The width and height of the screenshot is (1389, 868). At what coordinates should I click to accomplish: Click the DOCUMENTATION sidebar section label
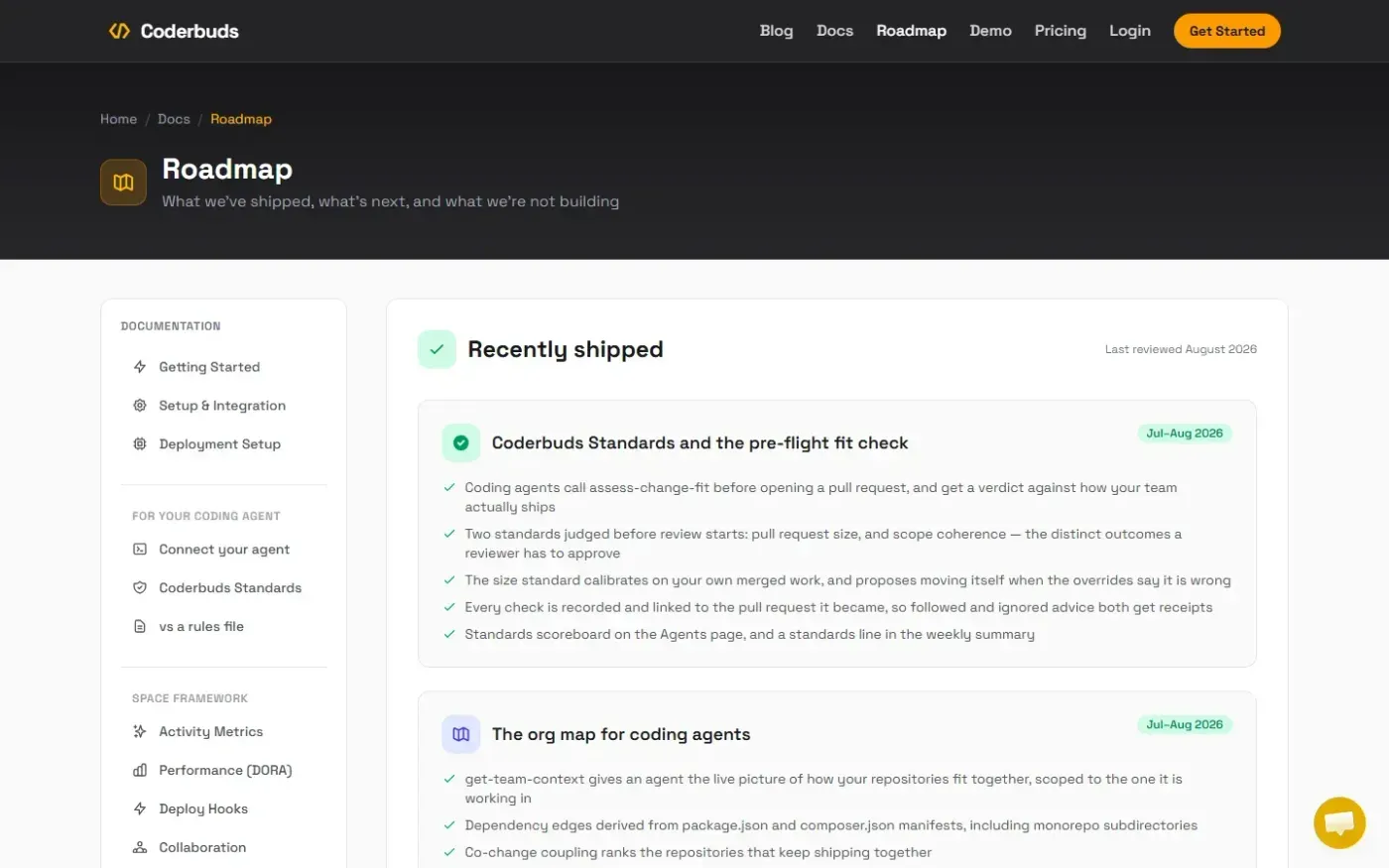pos(171,326)
